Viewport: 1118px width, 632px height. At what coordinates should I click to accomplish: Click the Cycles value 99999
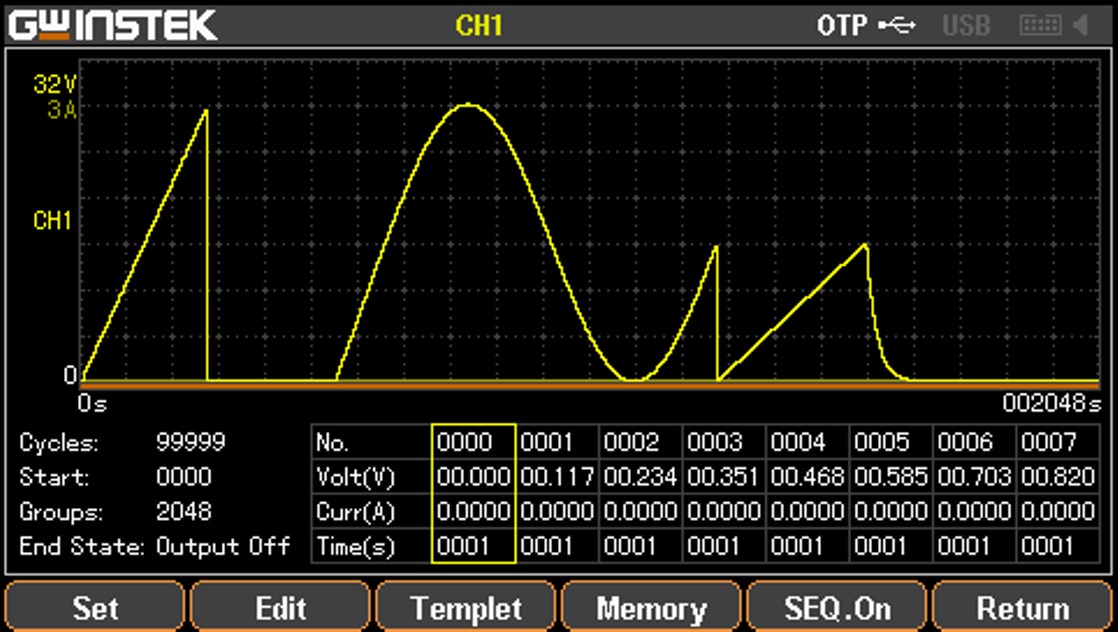point(191,442)
